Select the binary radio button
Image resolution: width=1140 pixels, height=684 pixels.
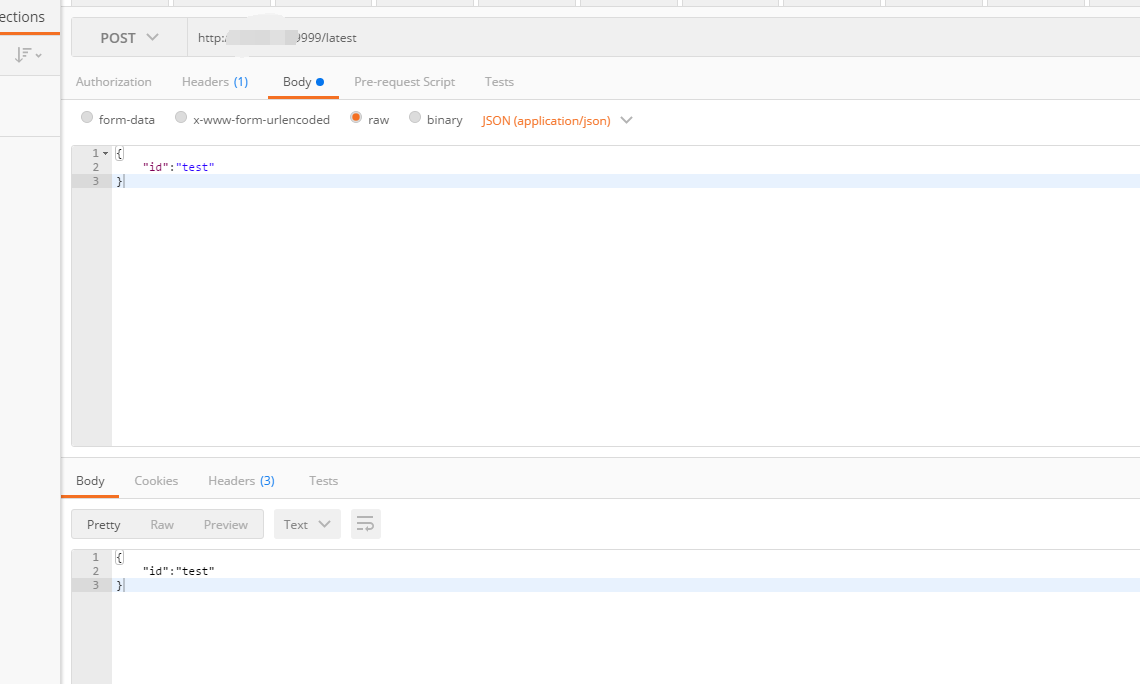[415, 117]
